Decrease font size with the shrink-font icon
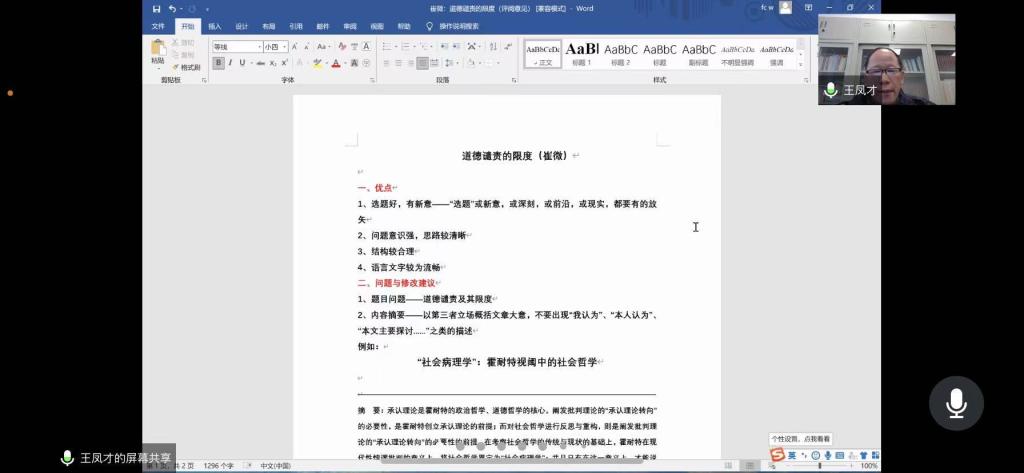Screen dimensions: 1024x473 click(306, 46)
